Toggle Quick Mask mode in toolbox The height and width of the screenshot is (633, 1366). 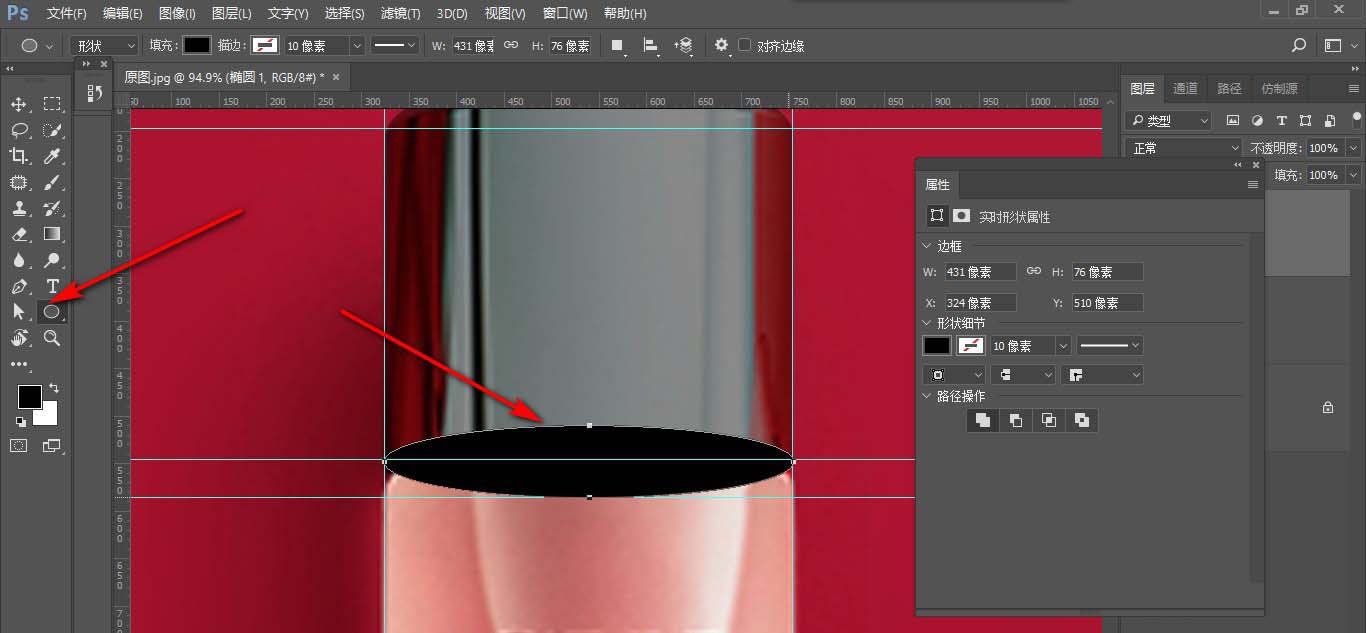18,445
